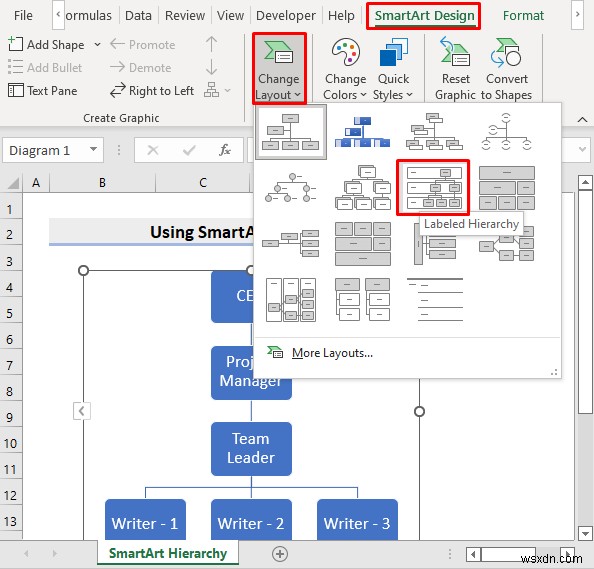Select the Table Hierarchy layout
Viewport: 594px width, 569px height.
[x=506, y=188]
